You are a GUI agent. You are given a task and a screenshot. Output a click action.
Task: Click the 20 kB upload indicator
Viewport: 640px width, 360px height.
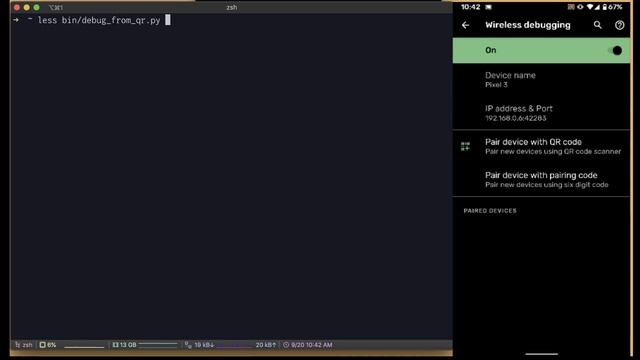266,345
